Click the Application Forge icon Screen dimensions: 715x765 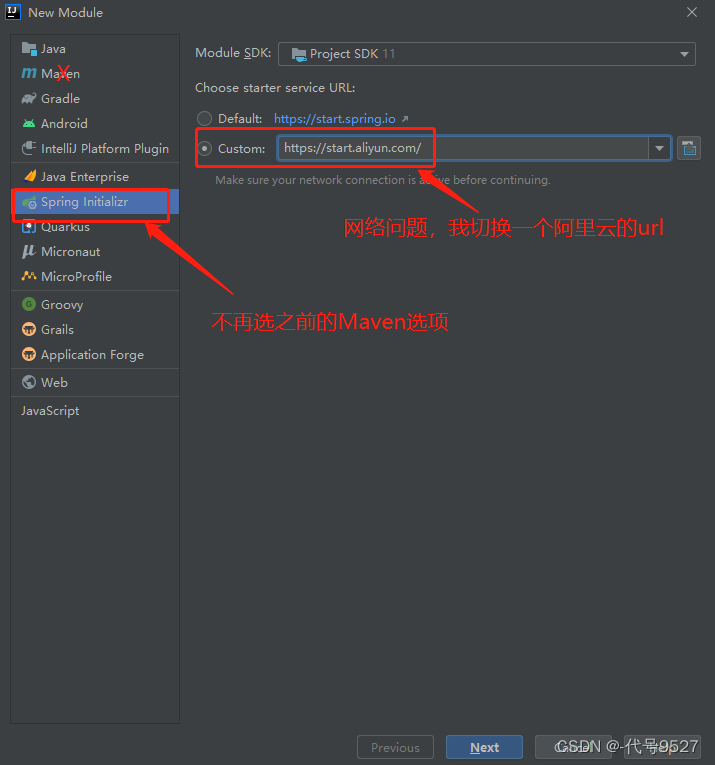point(29,354)
